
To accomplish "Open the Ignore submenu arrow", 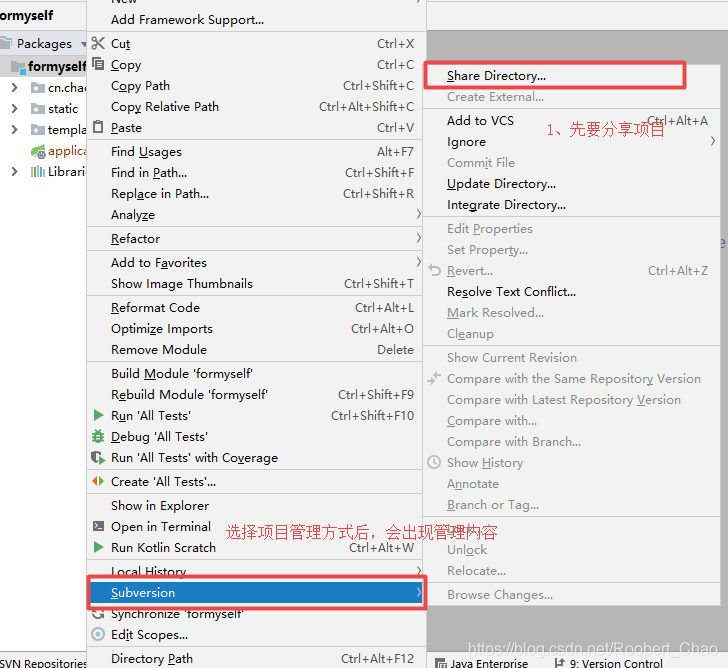I will pos(713,141).
